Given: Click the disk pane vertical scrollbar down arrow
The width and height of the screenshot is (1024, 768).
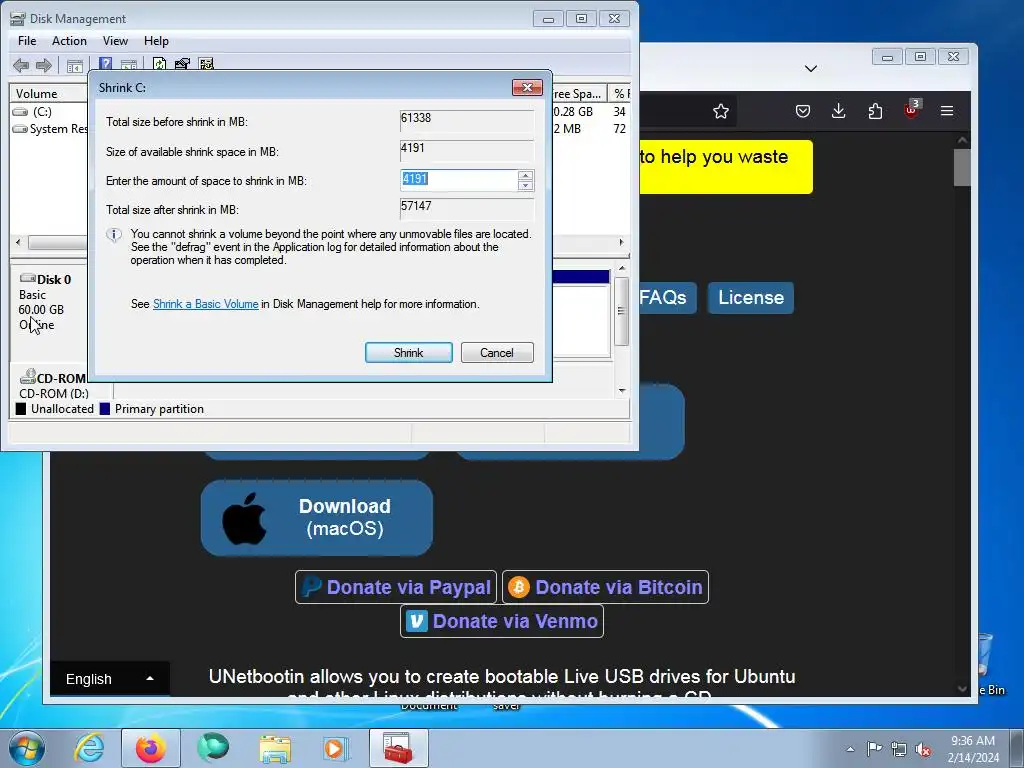Looking at the screenshot, I should (622, 391).
